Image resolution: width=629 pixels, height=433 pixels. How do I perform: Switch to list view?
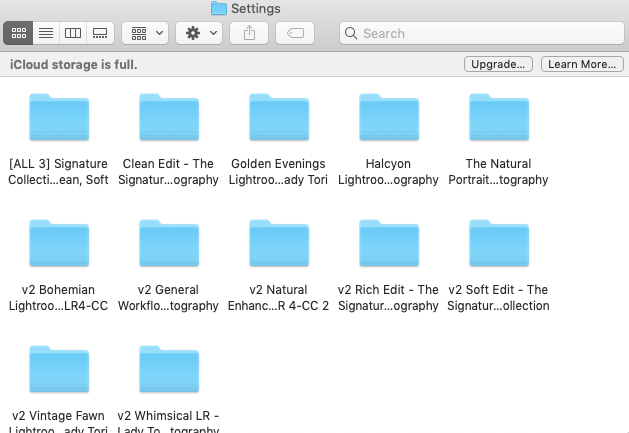pos(46,33)
